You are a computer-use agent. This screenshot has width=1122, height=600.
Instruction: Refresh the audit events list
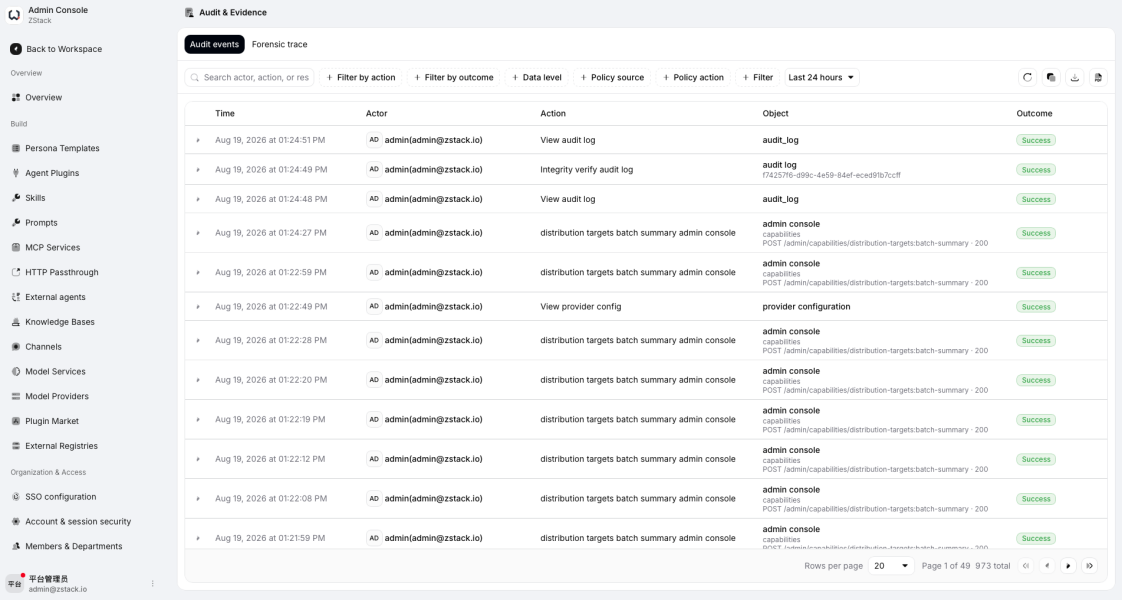click(1028, 77)
